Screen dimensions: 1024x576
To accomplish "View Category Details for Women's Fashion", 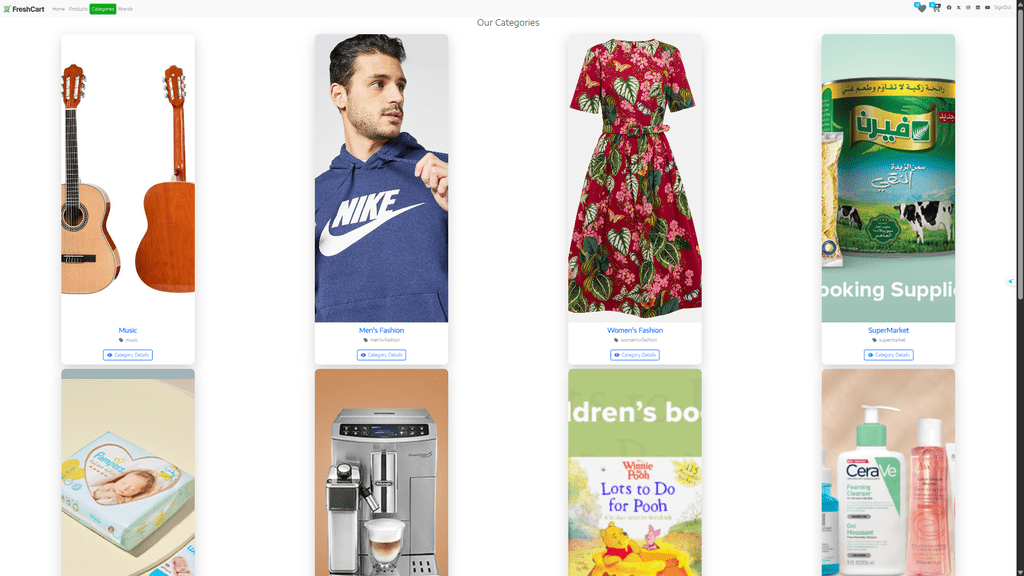I will pyautogui.click(x=635, y=355).
